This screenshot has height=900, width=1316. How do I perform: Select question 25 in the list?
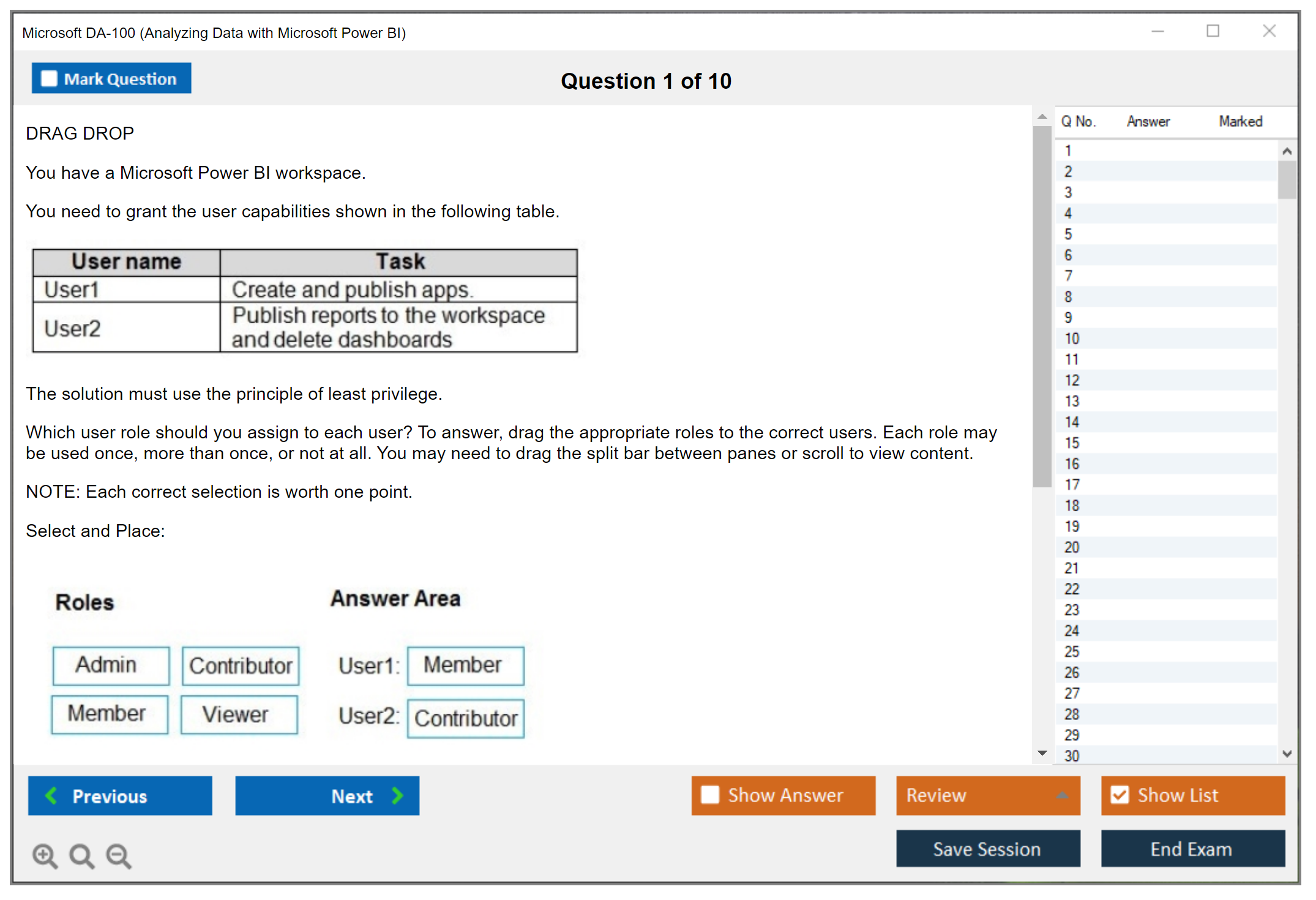coord(1072,651)
